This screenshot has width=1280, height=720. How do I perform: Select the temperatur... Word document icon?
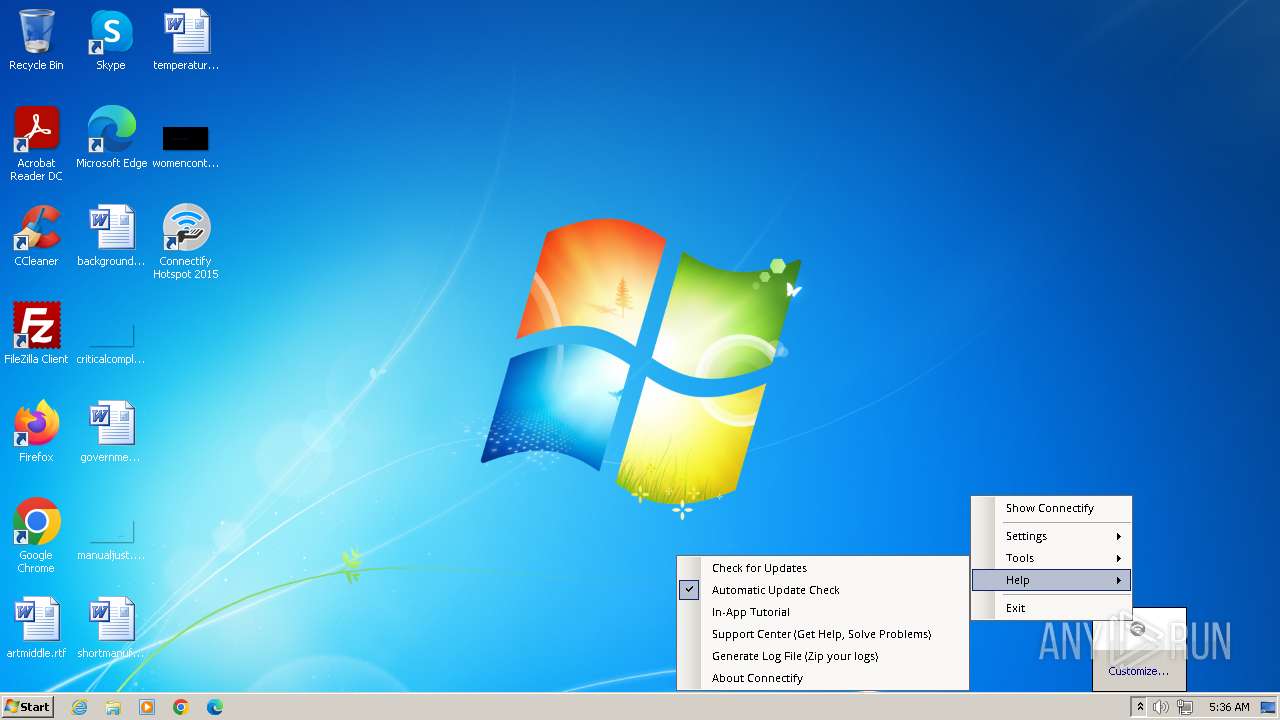186,40
